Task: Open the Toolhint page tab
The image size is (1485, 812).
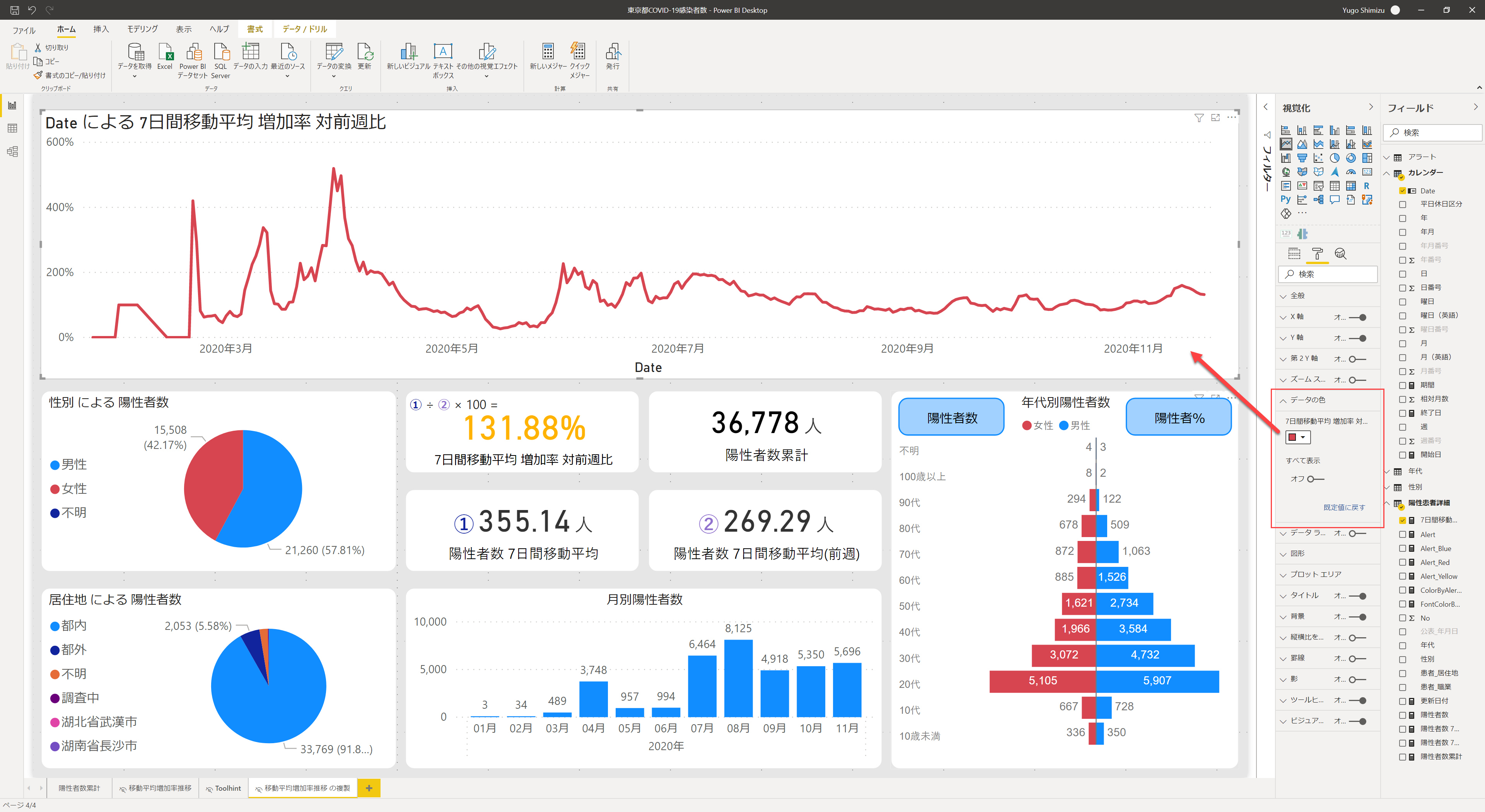Action: (224, 788)
